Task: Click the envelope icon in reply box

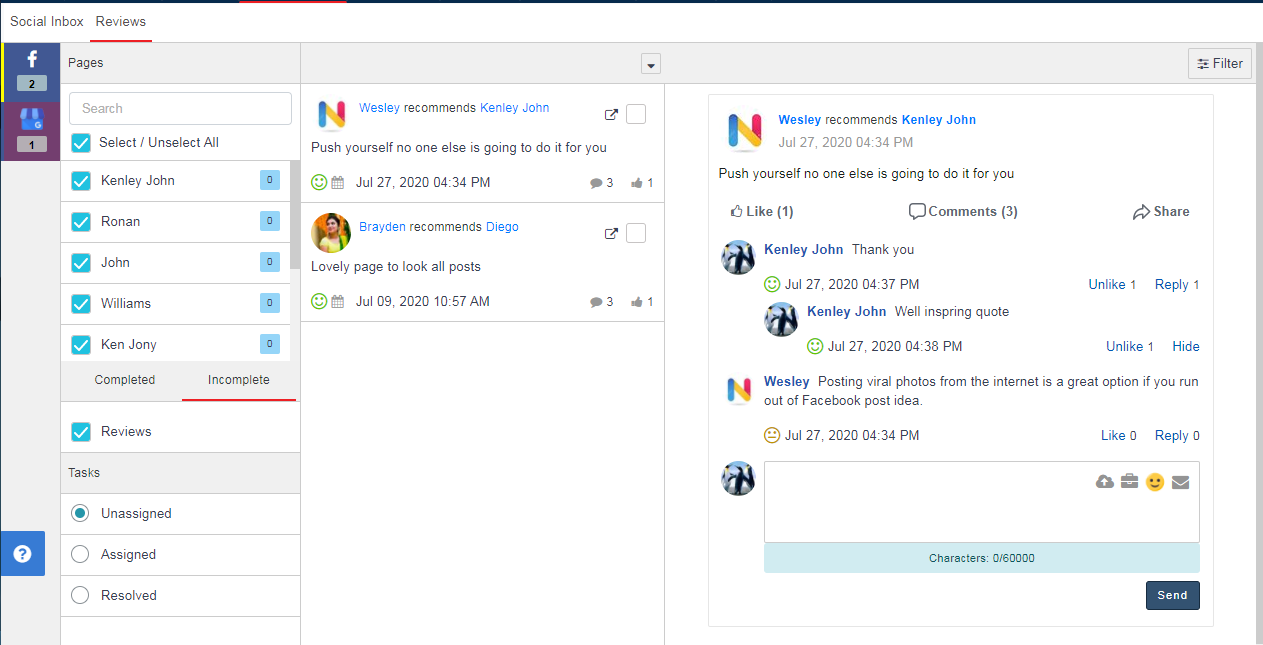Action: click(1180, 482)
